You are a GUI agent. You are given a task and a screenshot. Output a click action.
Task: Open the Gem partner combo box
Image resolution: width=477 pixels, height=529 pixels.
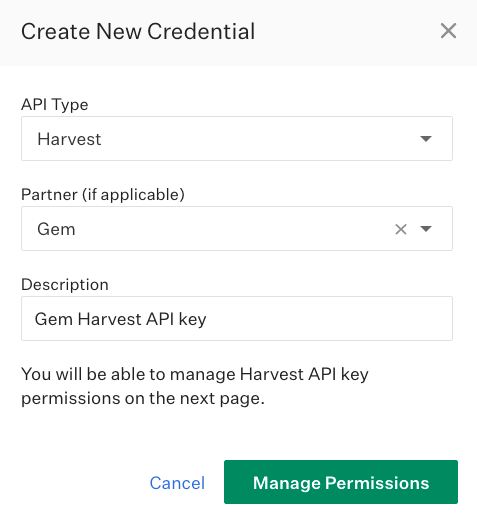tap(237, 228)
